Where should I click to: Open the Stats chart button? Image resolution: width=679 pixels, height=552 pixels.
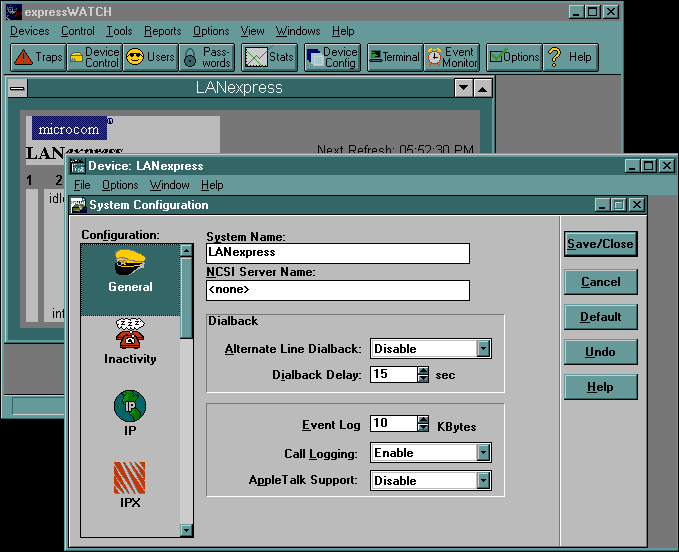point(269,57)
